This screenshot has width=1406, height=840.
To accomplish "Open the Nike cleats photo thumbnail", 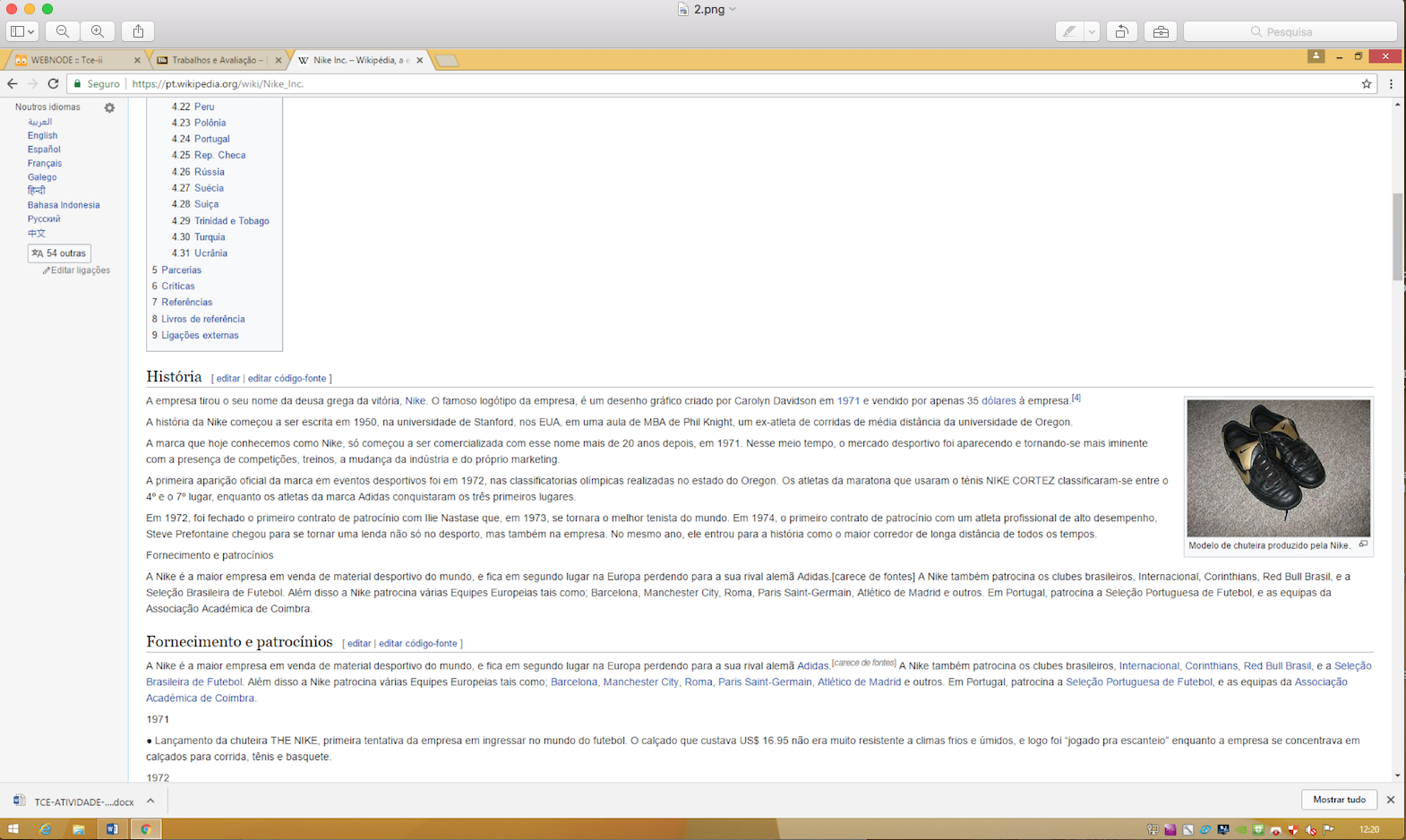I will coord(1279,468).
